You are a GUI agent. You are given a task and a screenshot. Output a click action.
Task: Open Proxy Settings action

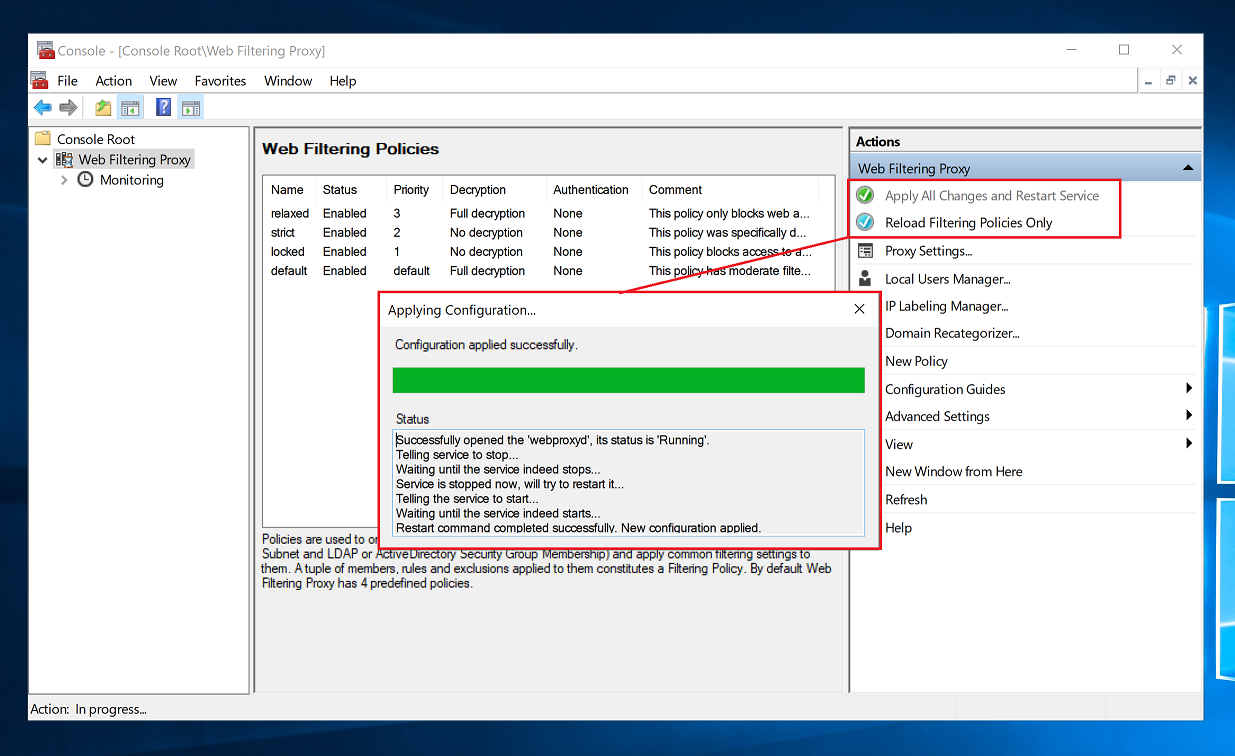coord(928,251)
